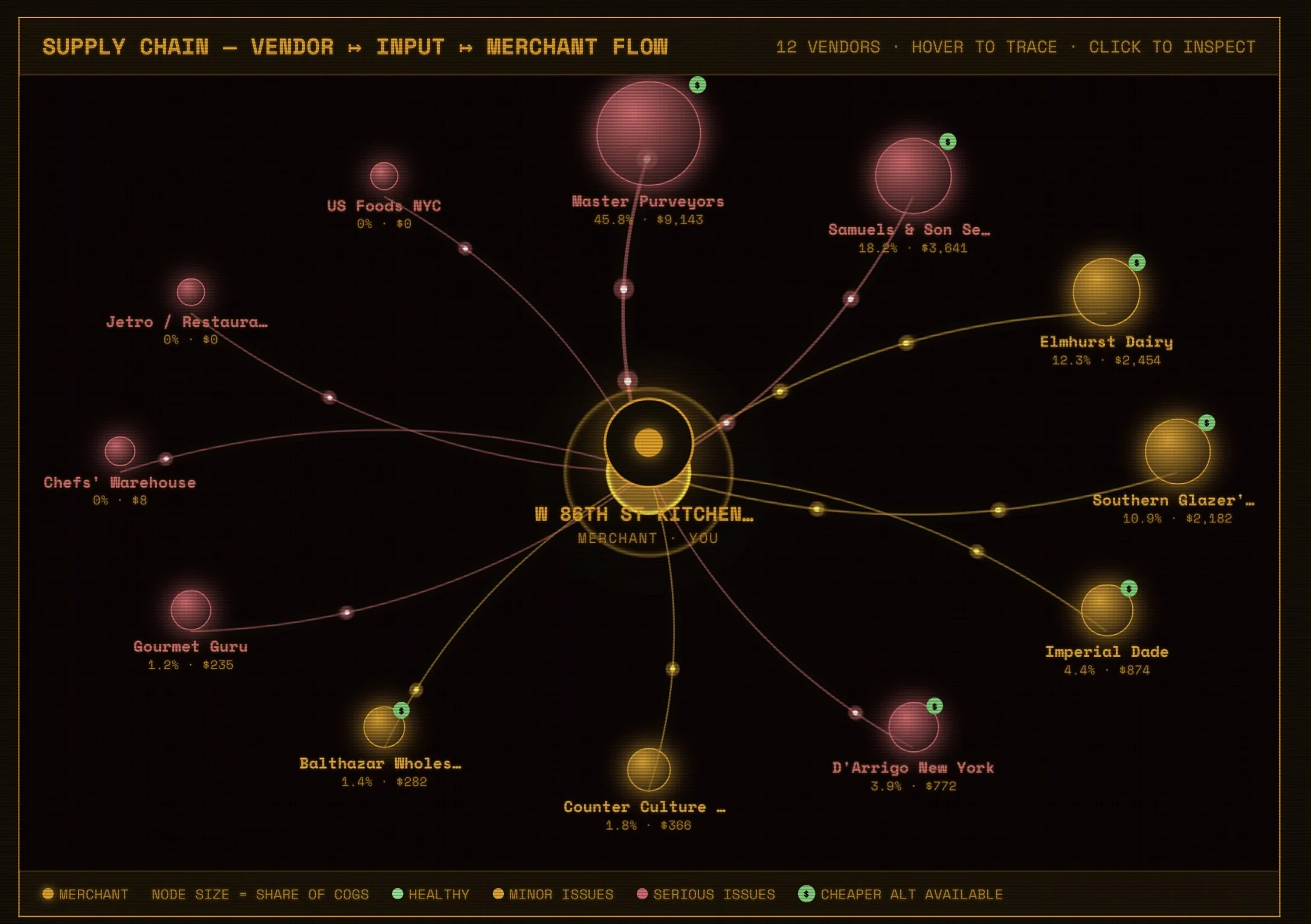Click the Elmhurst Dairy name label
This screenshot has height=924, width=1311.
click(1106, 342)
